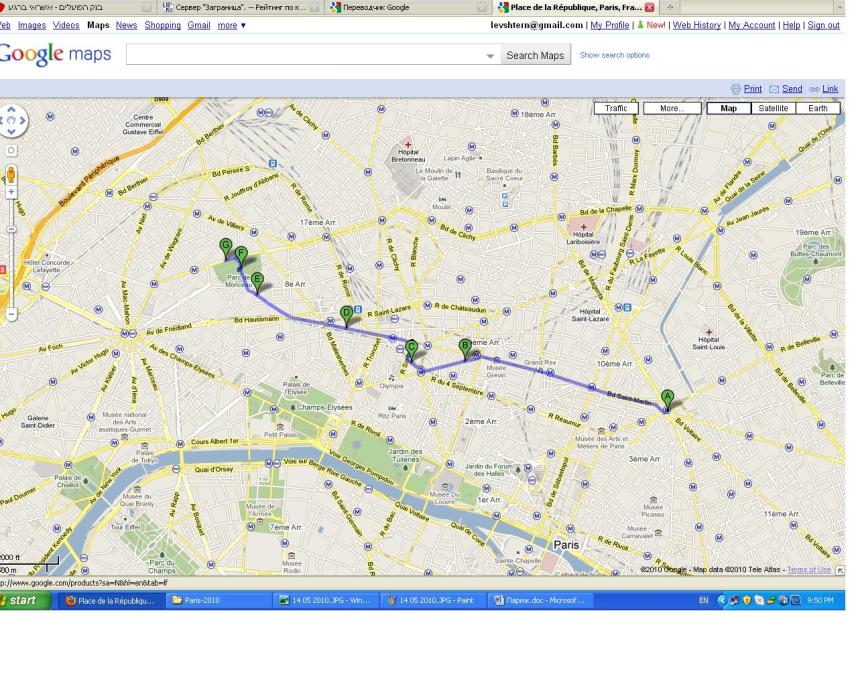The width and height of the screenshot is (858, 686).
Task: Click green route marker F
Action: (x=241, y=257)
